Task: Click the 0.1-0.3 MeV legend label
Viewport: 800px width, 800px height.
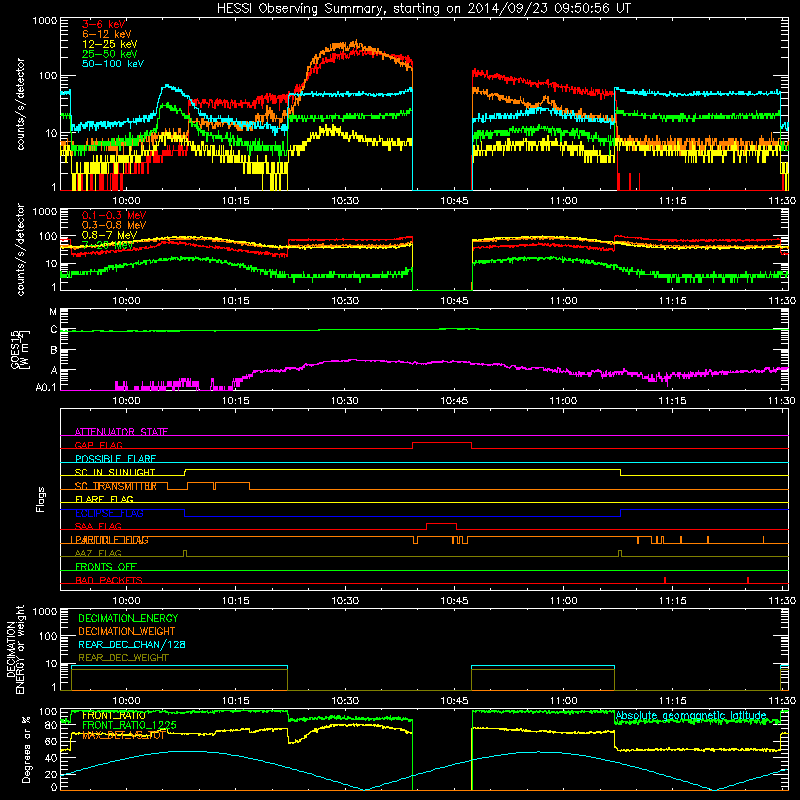Action: tap(114, 215)
